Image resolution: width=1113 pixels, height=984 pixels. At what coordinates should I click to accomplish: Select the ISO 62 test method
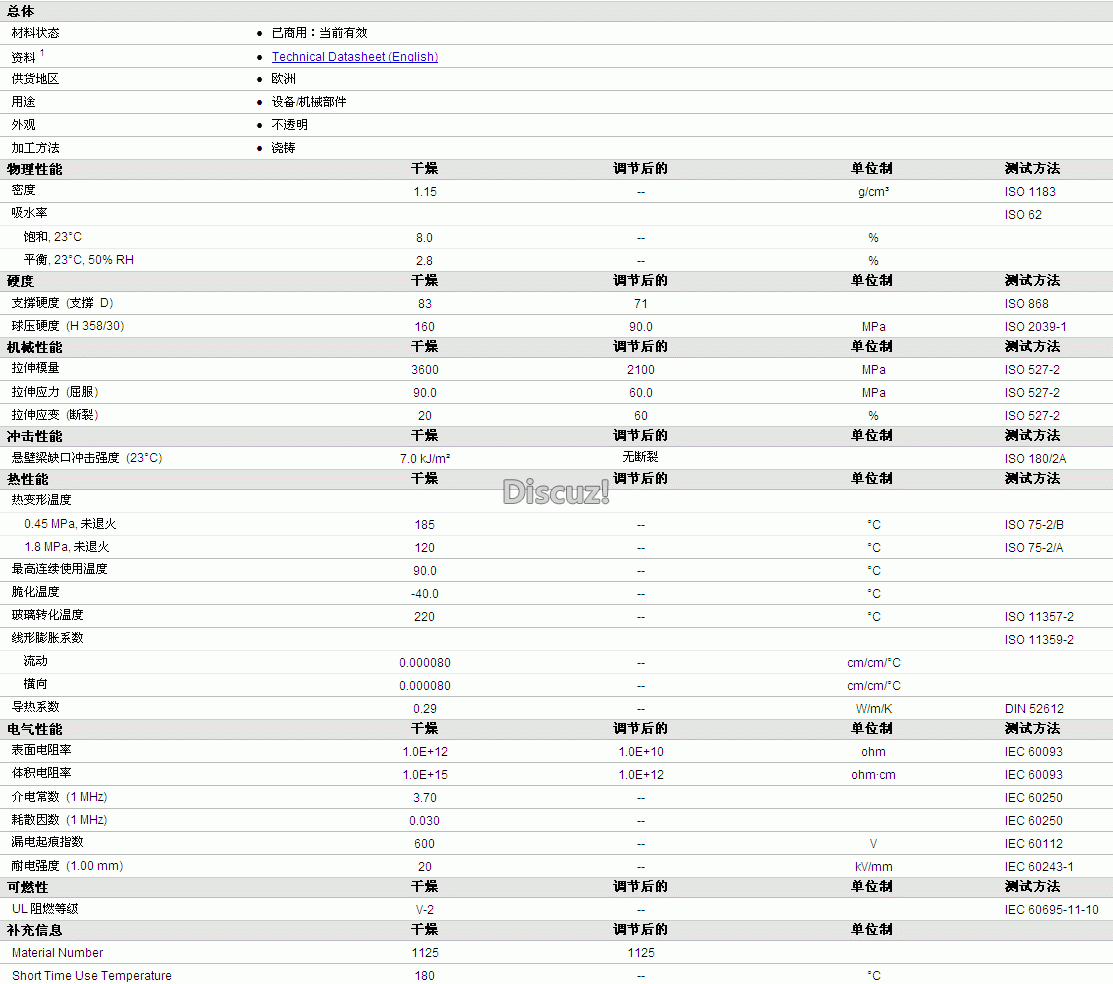(x=1023, y=214)
